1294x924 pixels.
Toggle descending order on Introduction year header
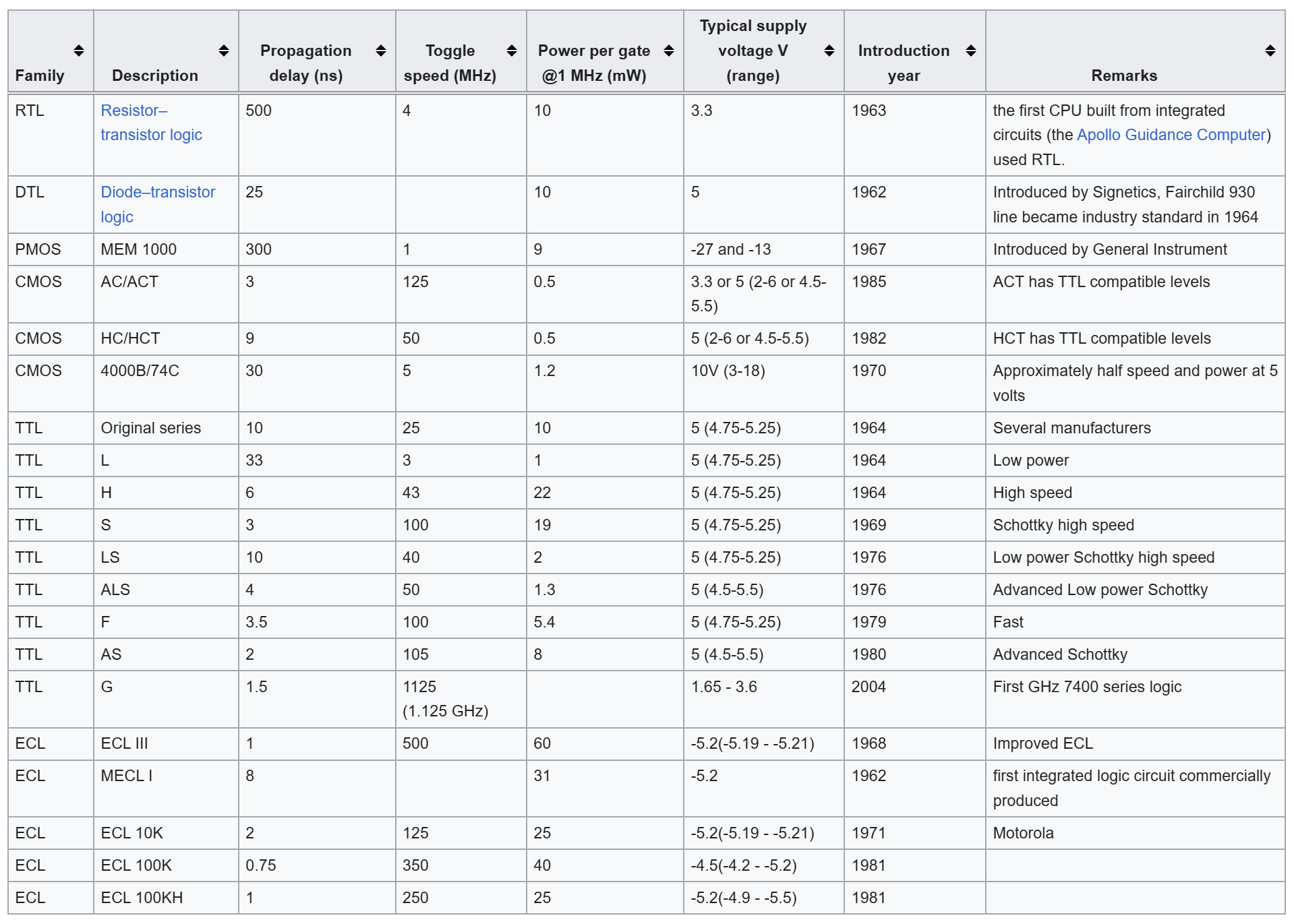click(x=971, y=50)
